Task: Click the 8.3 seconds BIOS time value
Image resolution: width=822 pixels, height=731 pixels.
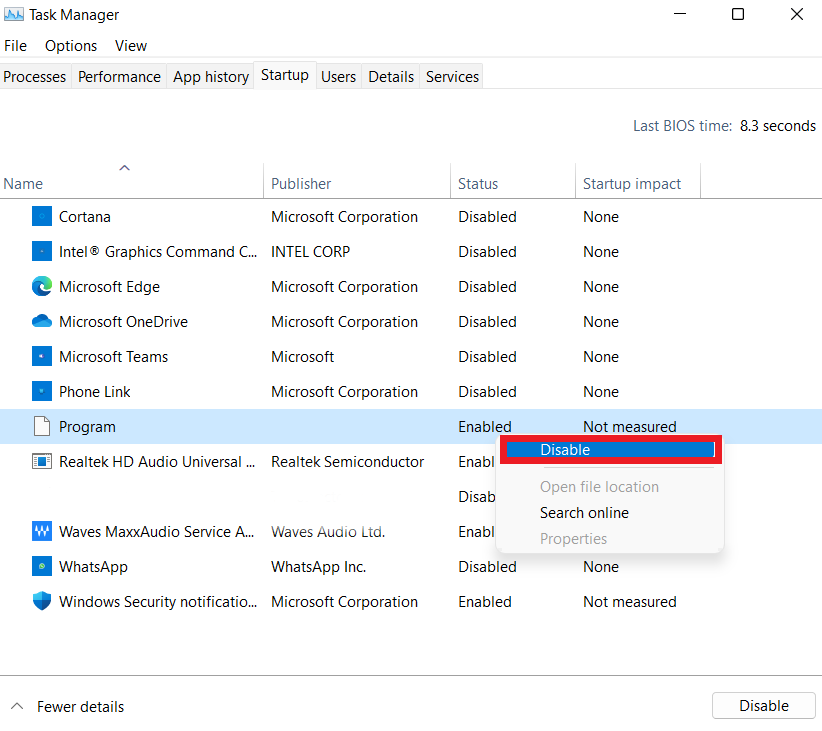Action: (x=777, y=126)
